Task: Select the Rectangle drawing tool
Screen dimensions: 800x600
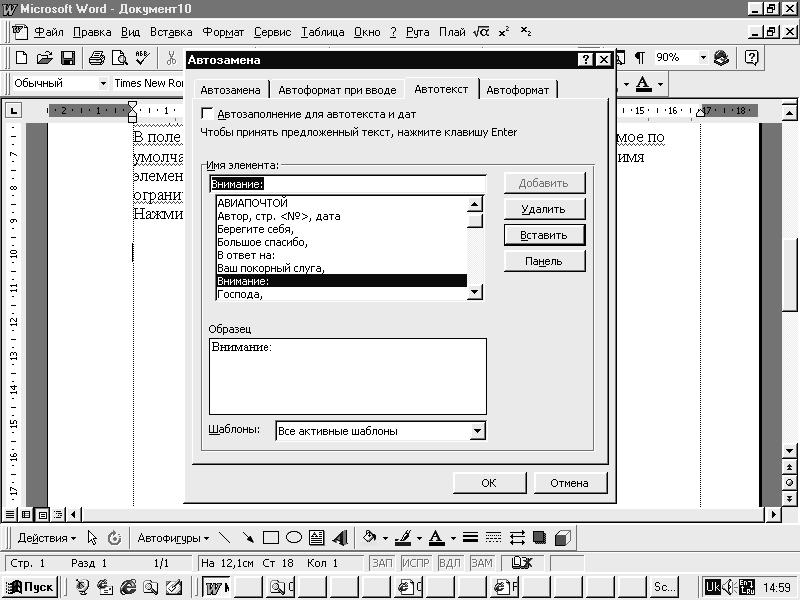Action: pyautogui.click(x=270, y=538)
